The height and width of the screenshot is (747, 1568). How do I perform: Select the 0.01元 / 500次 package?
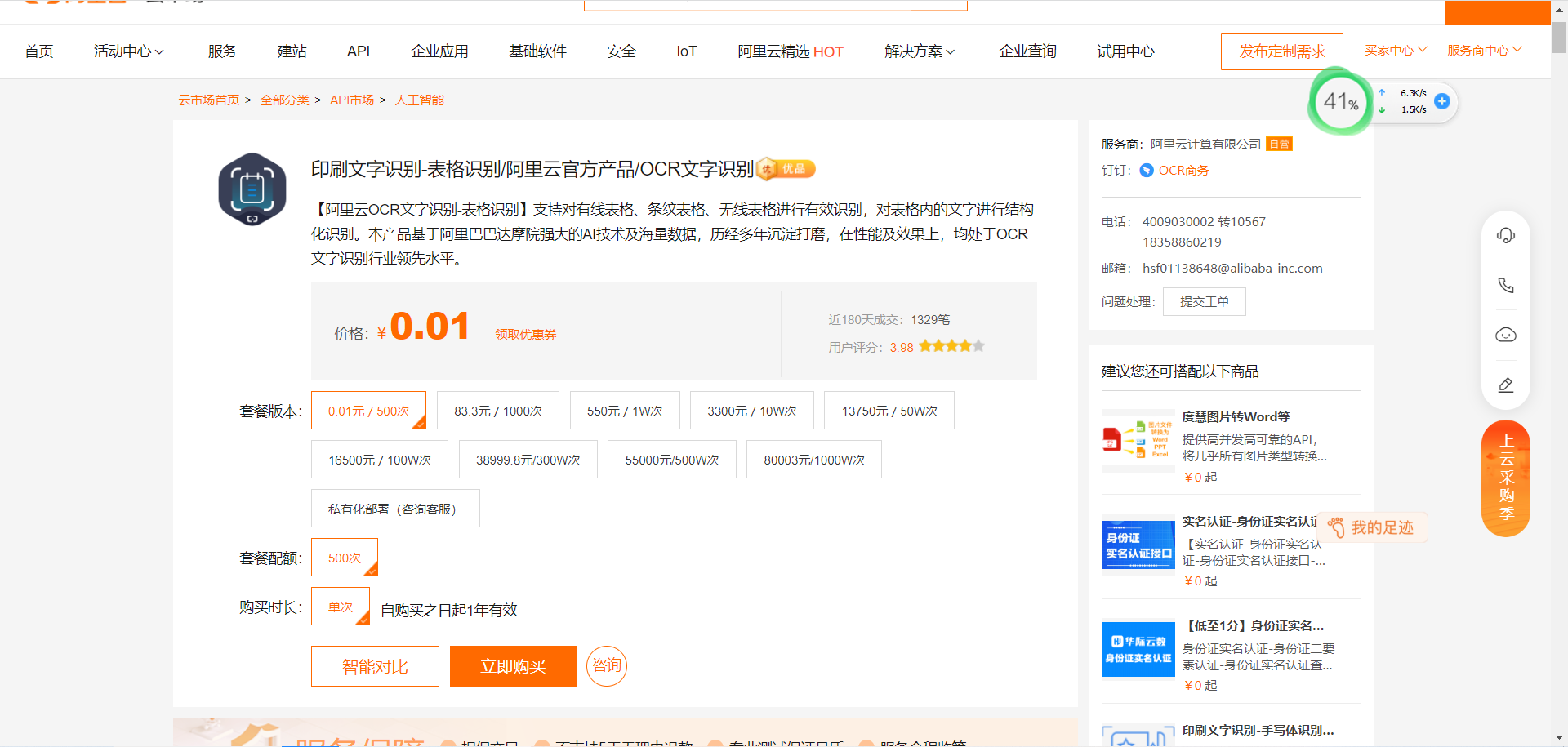pyautogui.click(x=368, y=411)
